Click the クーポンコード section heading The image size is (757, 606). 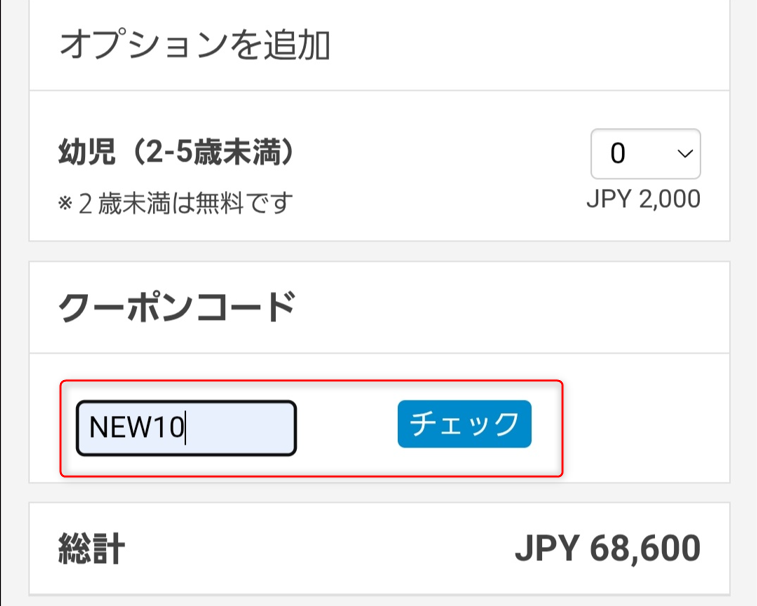pos(177,306)
